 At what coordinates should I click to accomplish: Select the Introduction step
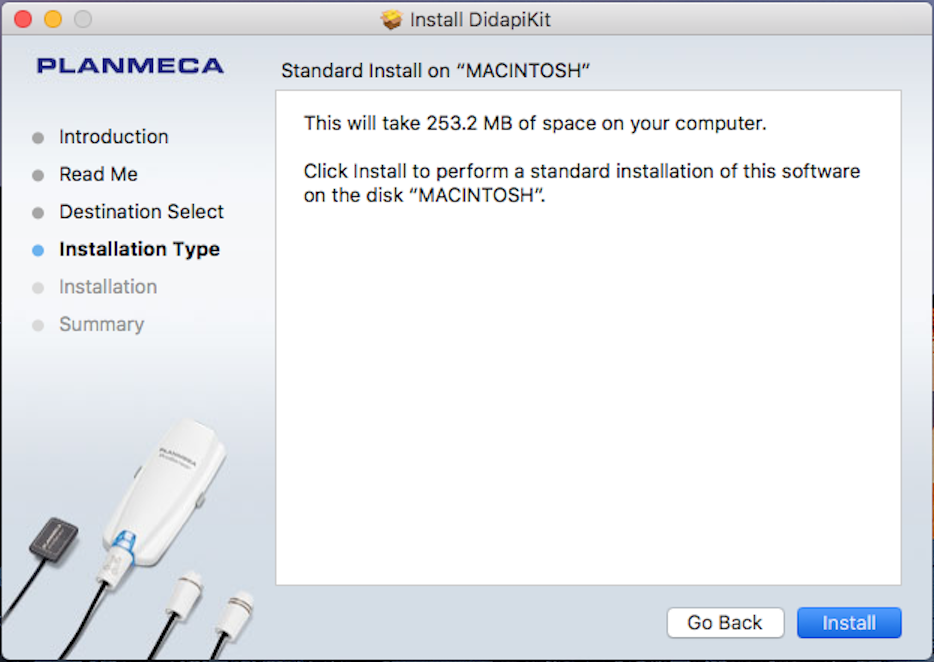(x=113, y=137)
